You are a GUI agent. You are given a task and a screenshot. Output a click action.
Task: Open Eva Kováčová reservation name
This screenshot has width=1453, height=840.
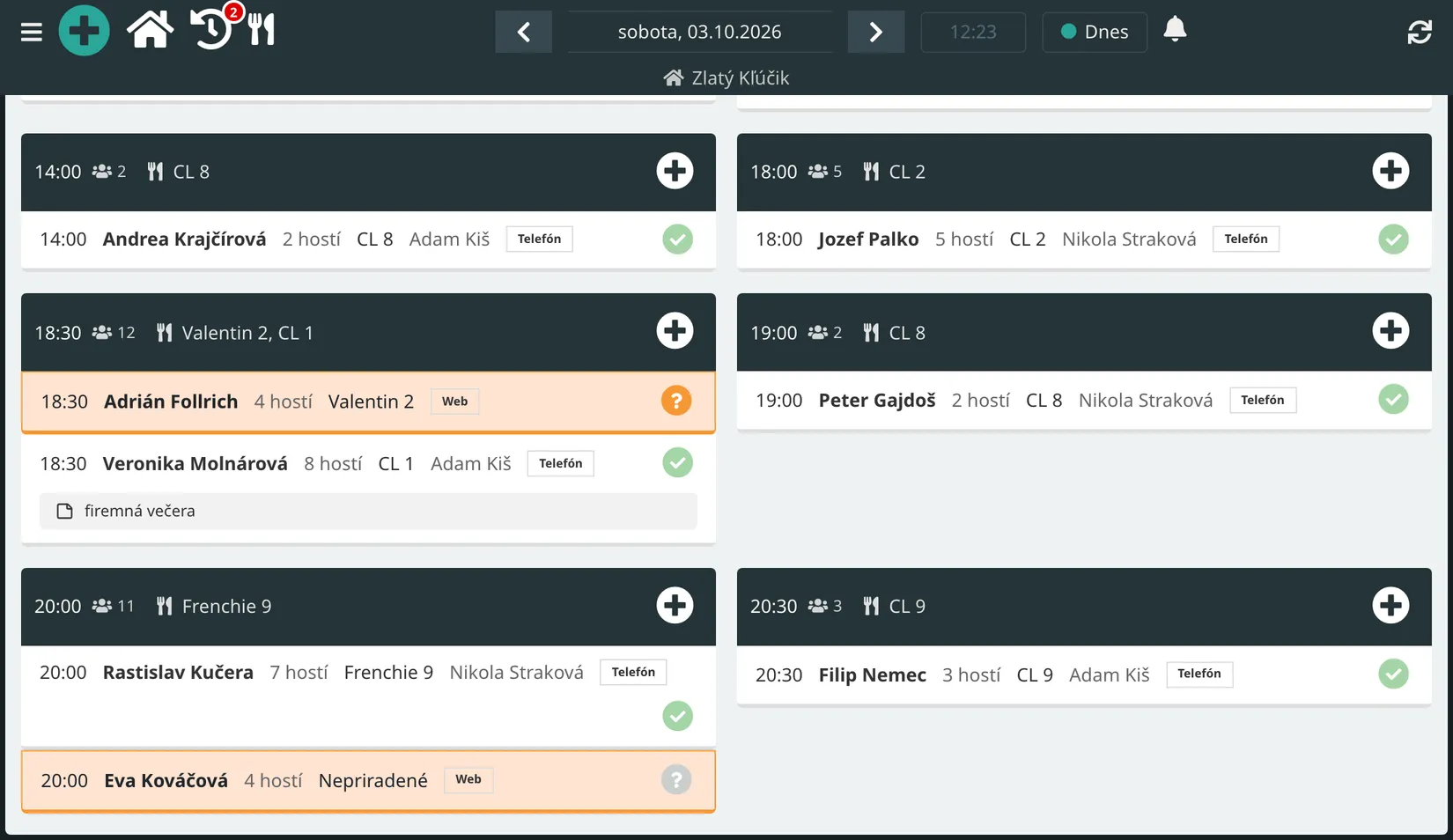click(x=166, y=781)
